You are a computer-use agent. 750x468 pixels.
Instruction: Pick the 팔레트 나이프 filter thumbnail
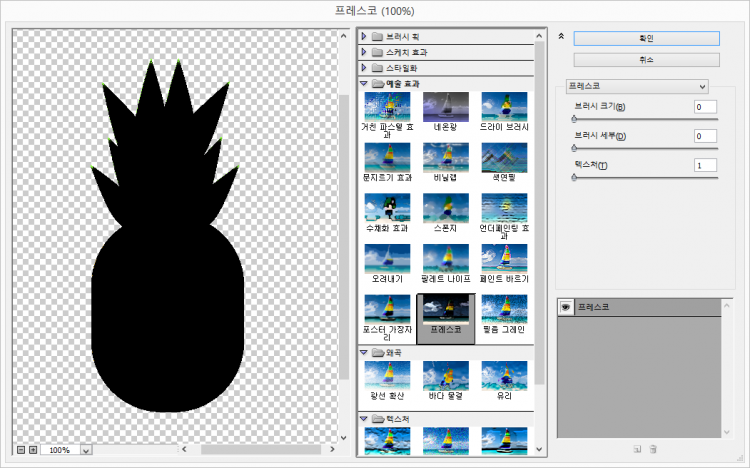coord(445,259)
